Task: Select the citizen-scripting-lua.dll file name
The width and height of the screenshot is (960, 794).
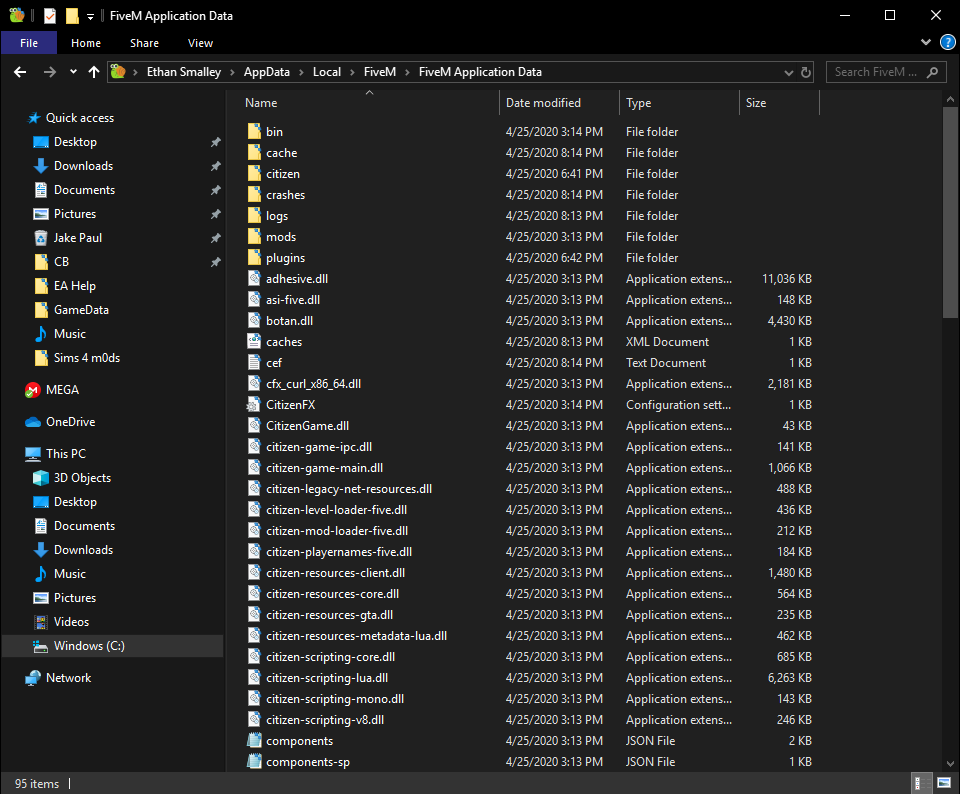Action: tap(327, 678)
